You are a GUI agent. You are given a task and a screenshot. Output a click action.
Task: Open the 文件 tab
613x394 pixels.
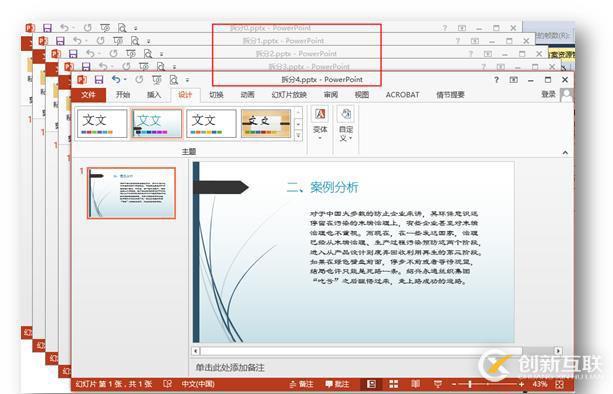tap(88, 95)
